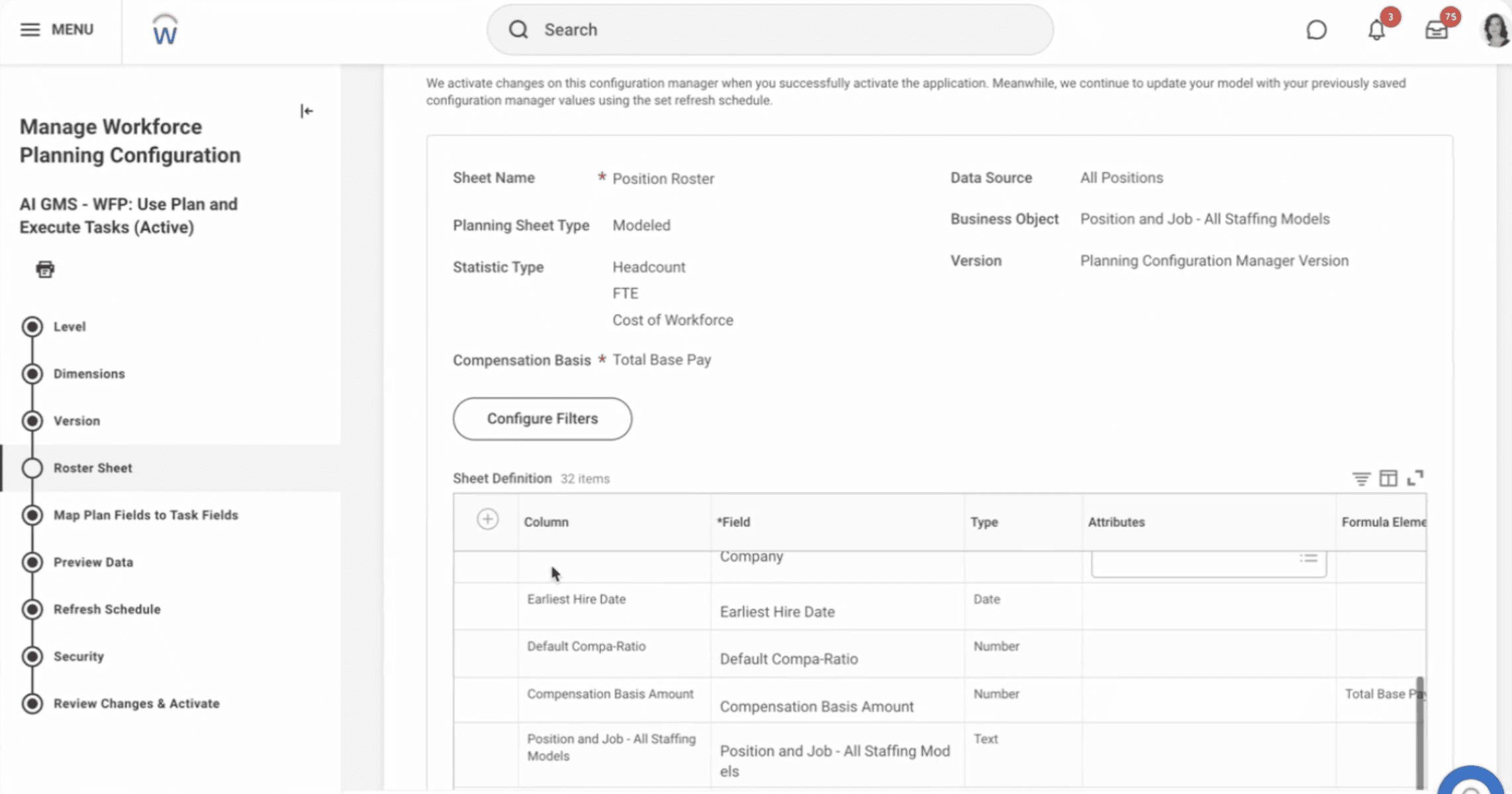Click Planning Configuration Manager Version value
The height and width of the screenshot is (794, 1512).
tap(1214, 260)
